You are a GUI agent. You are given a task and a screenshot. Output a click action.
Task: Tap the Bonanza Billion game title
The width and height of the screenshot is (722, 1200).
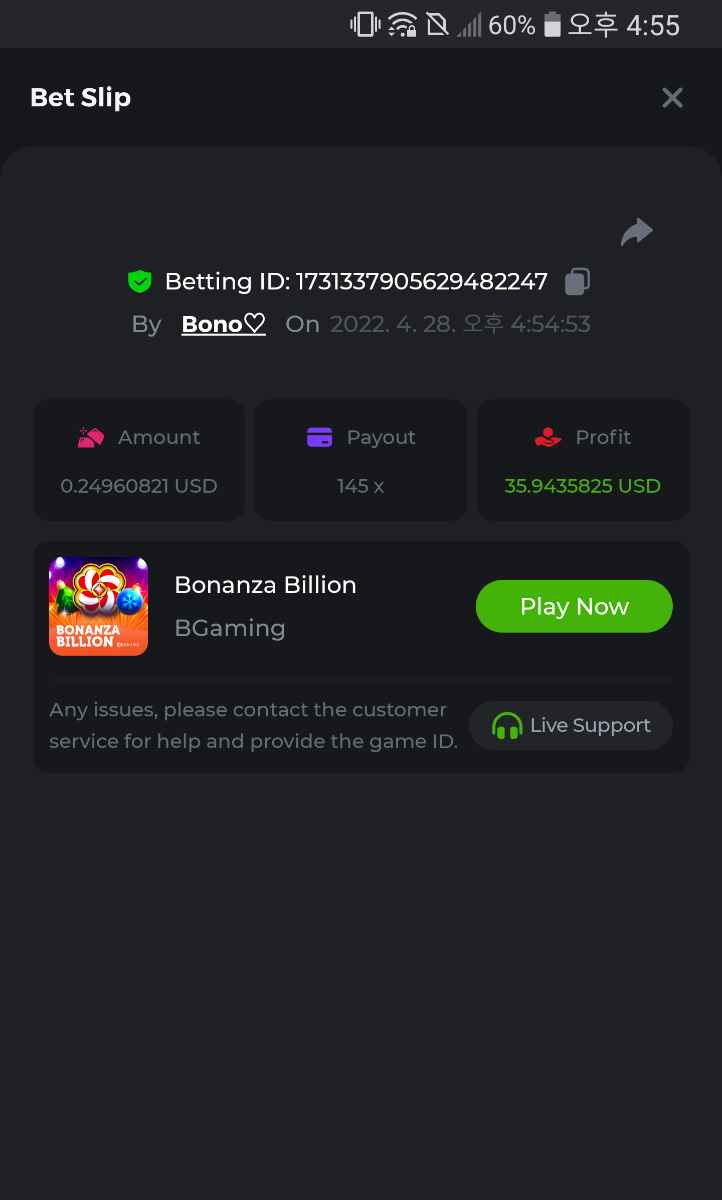click(265, 585)
